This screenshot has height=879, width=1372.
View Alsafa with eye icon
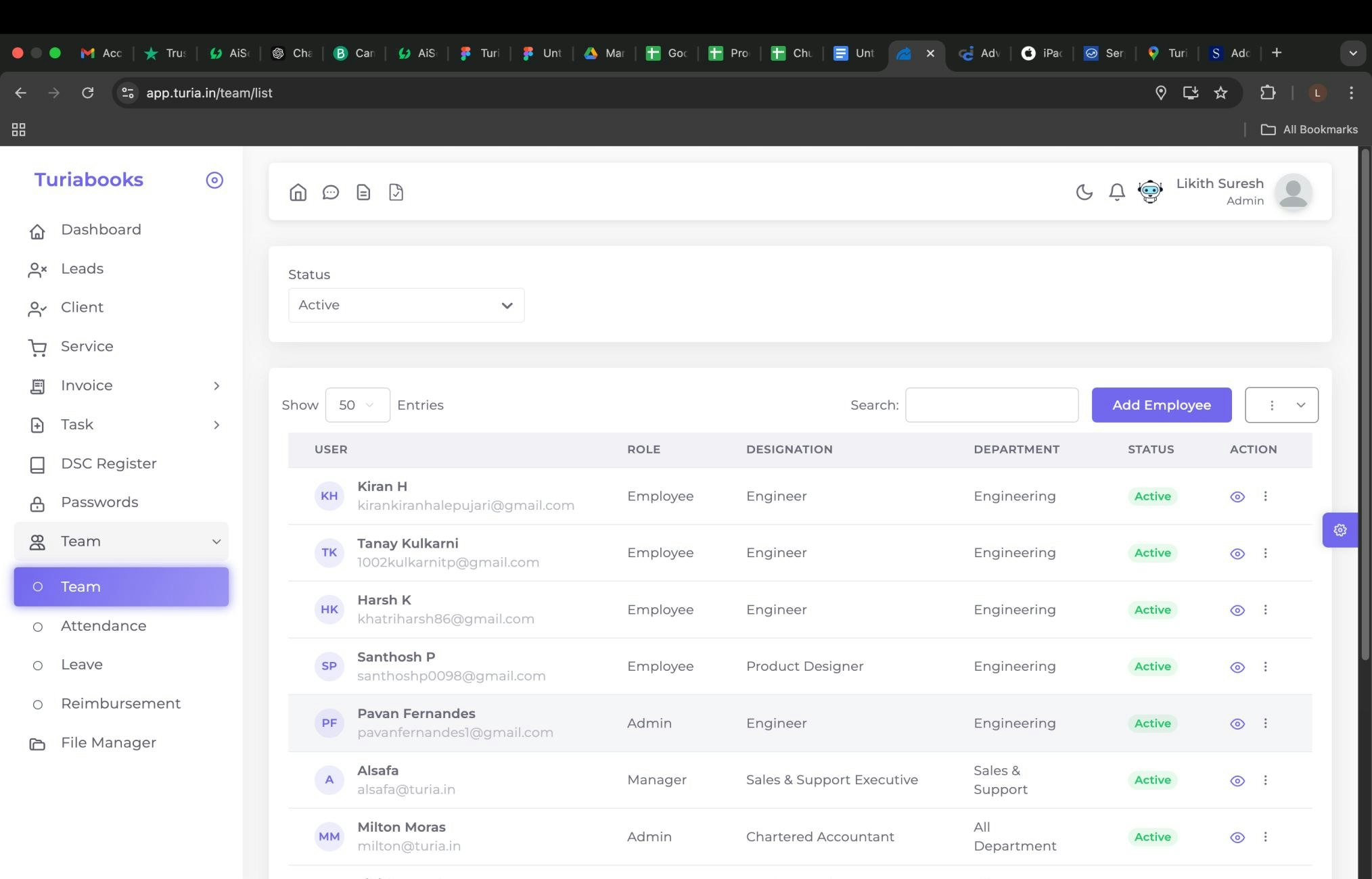[x=1237, y=781]
